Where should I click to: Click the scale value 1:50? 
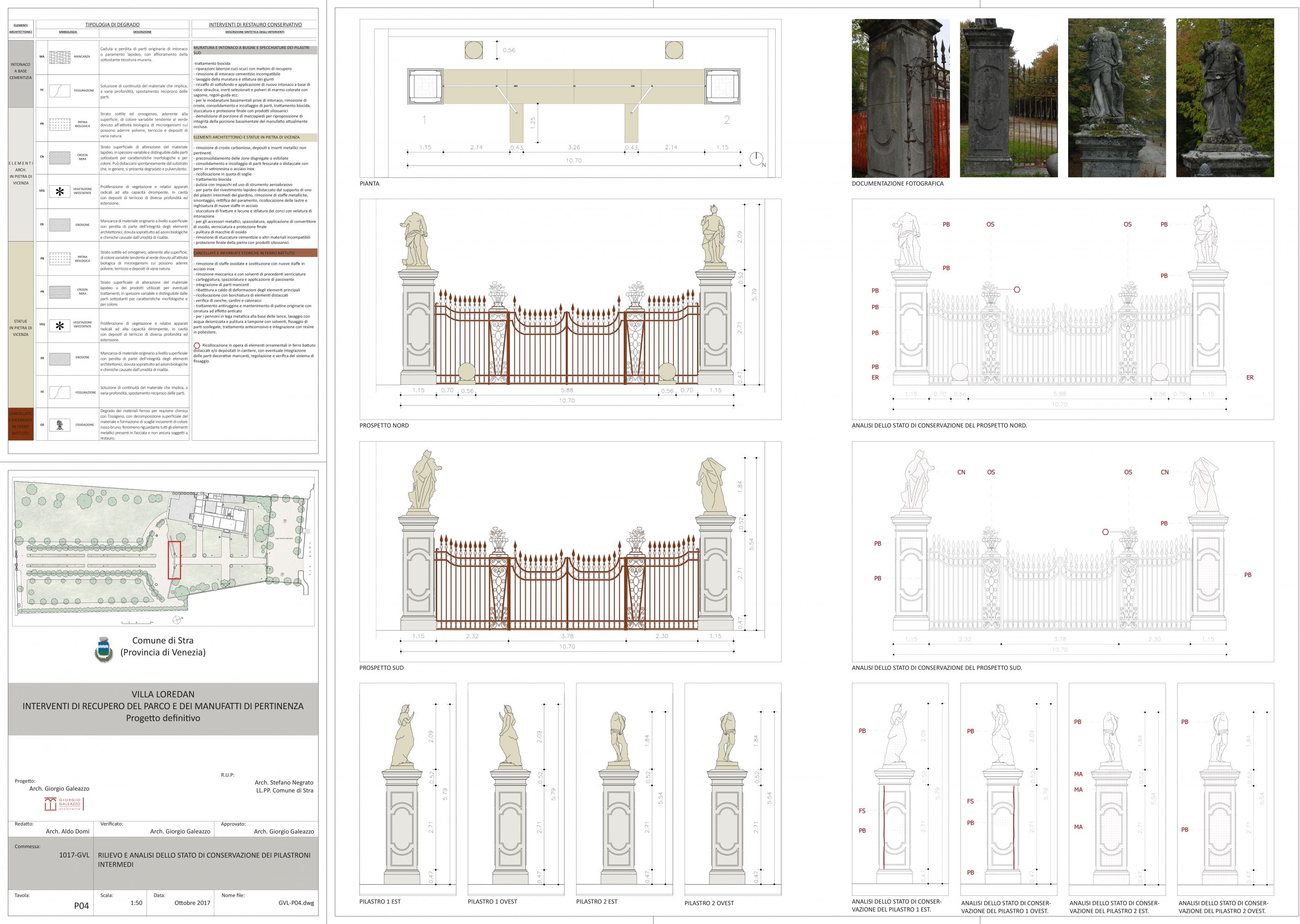(137, 903)
